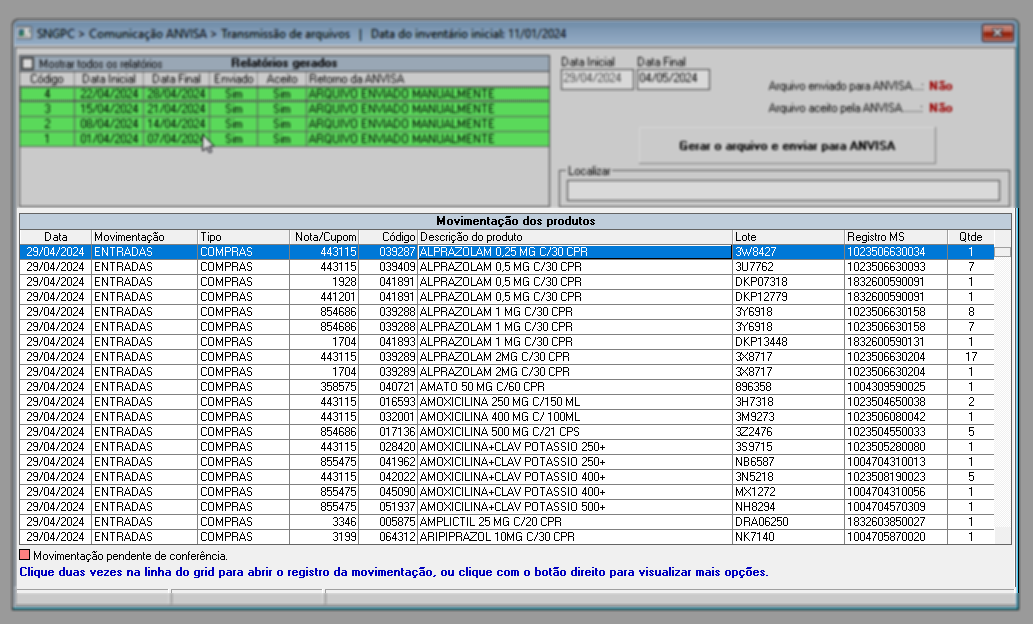Viewport: 1033px width, 624px height.
Task: Close the Transmissão de arquivos window
Action: [997, 34]
